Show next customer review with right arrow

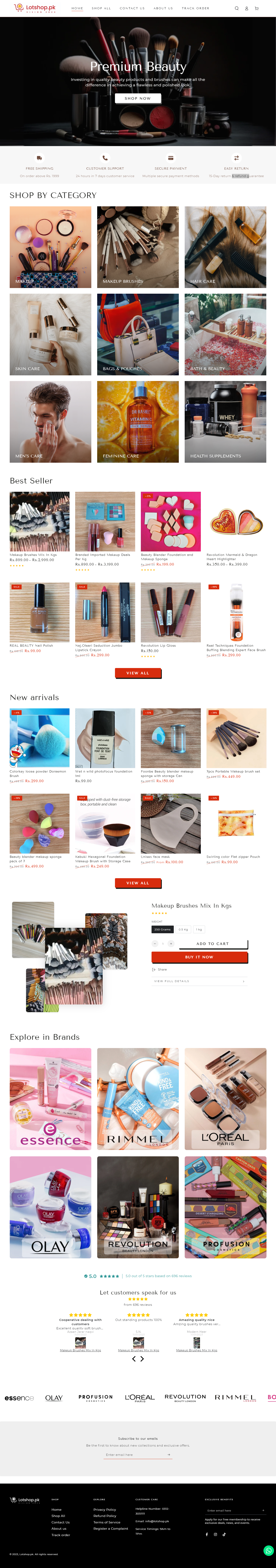click(142, 1359)
